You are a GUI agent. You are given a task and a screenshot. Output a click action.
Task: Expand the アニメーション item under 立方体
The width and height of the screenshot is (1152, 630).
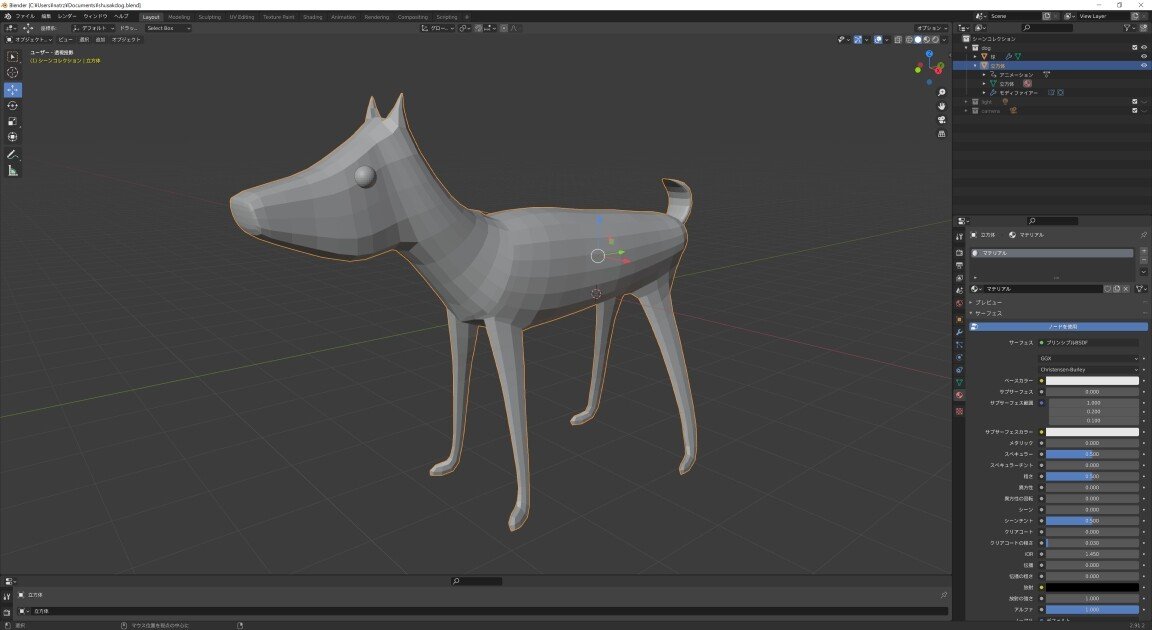pos(985,75)
